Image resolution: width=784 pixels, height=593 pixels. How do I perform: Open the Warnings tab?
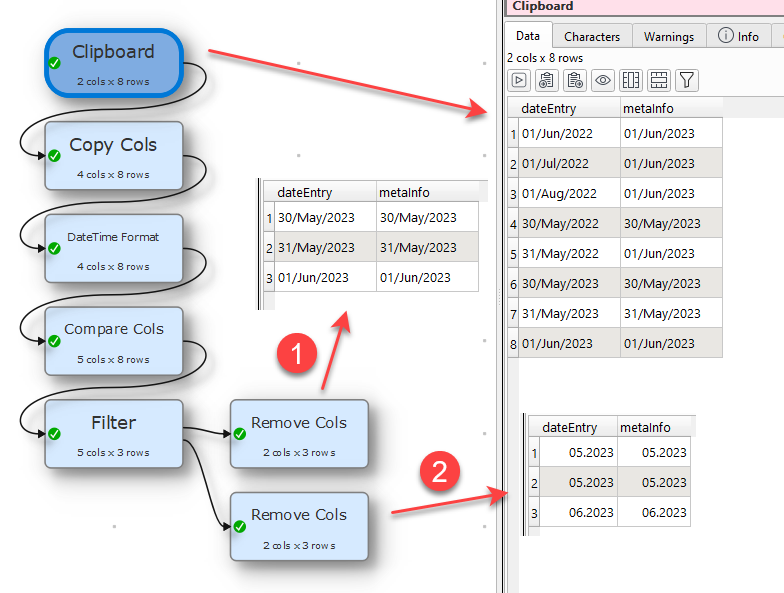point(669,36)
